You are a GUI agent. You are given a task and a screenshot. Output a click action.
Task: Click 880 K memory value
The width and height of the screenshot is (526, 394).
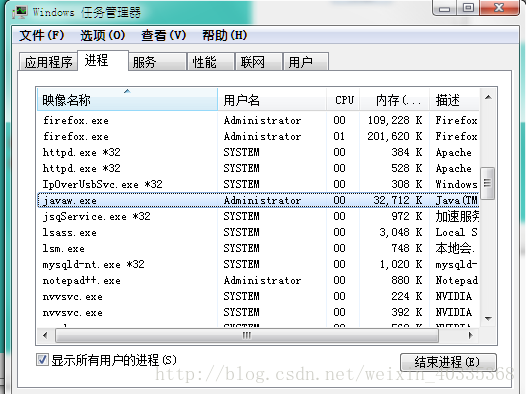point(407,280)
